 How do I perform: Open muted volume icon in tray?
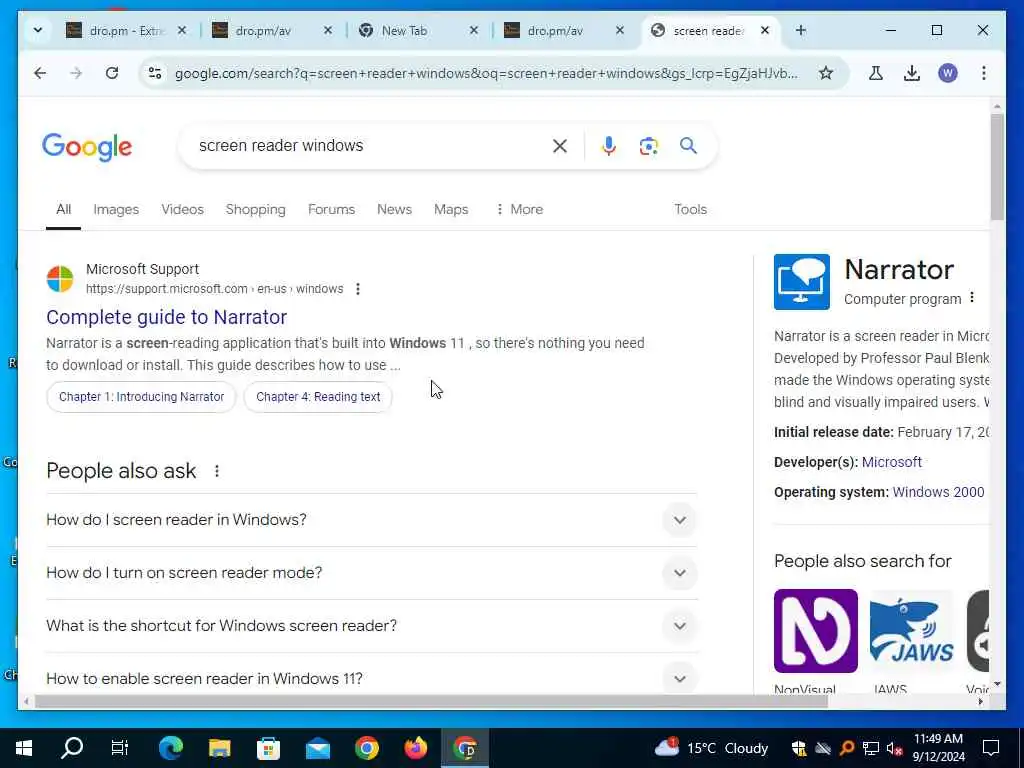coord(894,748)
